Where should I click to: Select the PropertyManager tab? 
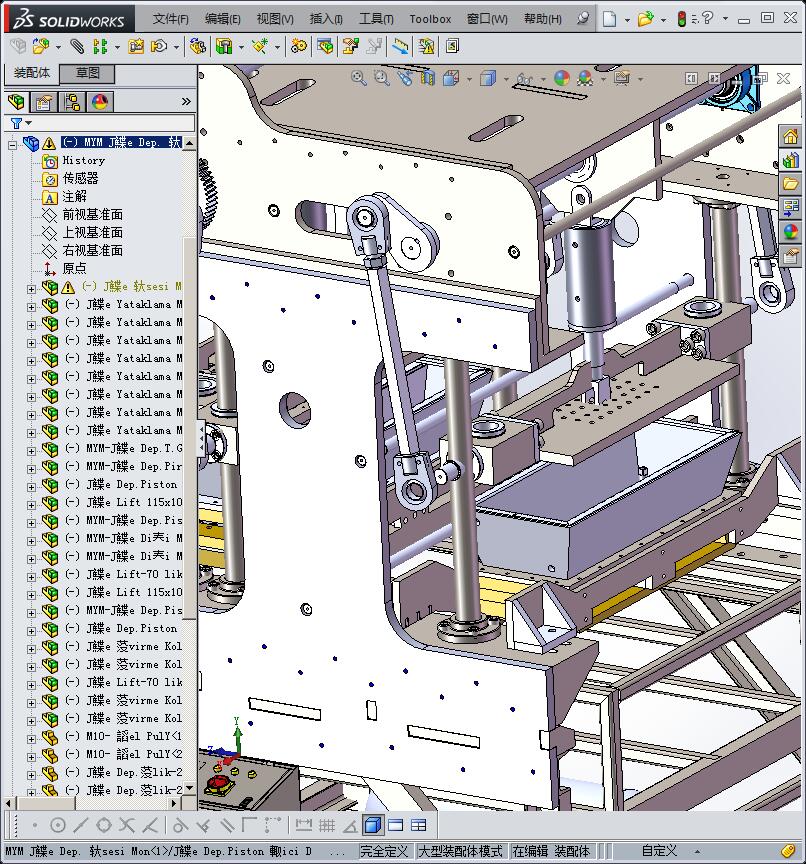click(44, 101)
